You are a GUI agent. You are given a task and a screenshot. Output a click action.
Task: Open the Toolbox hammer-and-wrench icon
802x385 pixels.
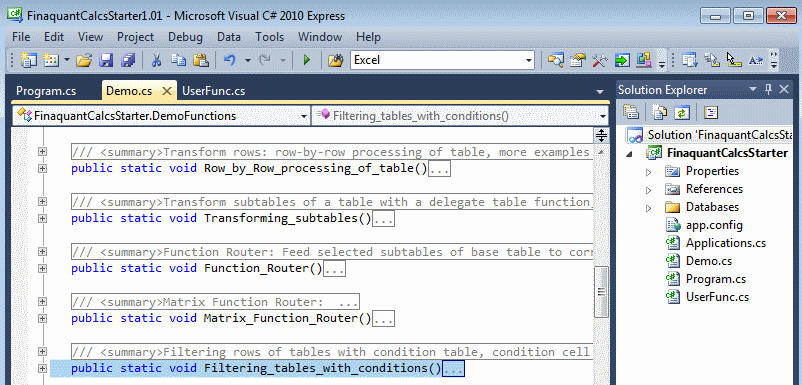[599, 60]
